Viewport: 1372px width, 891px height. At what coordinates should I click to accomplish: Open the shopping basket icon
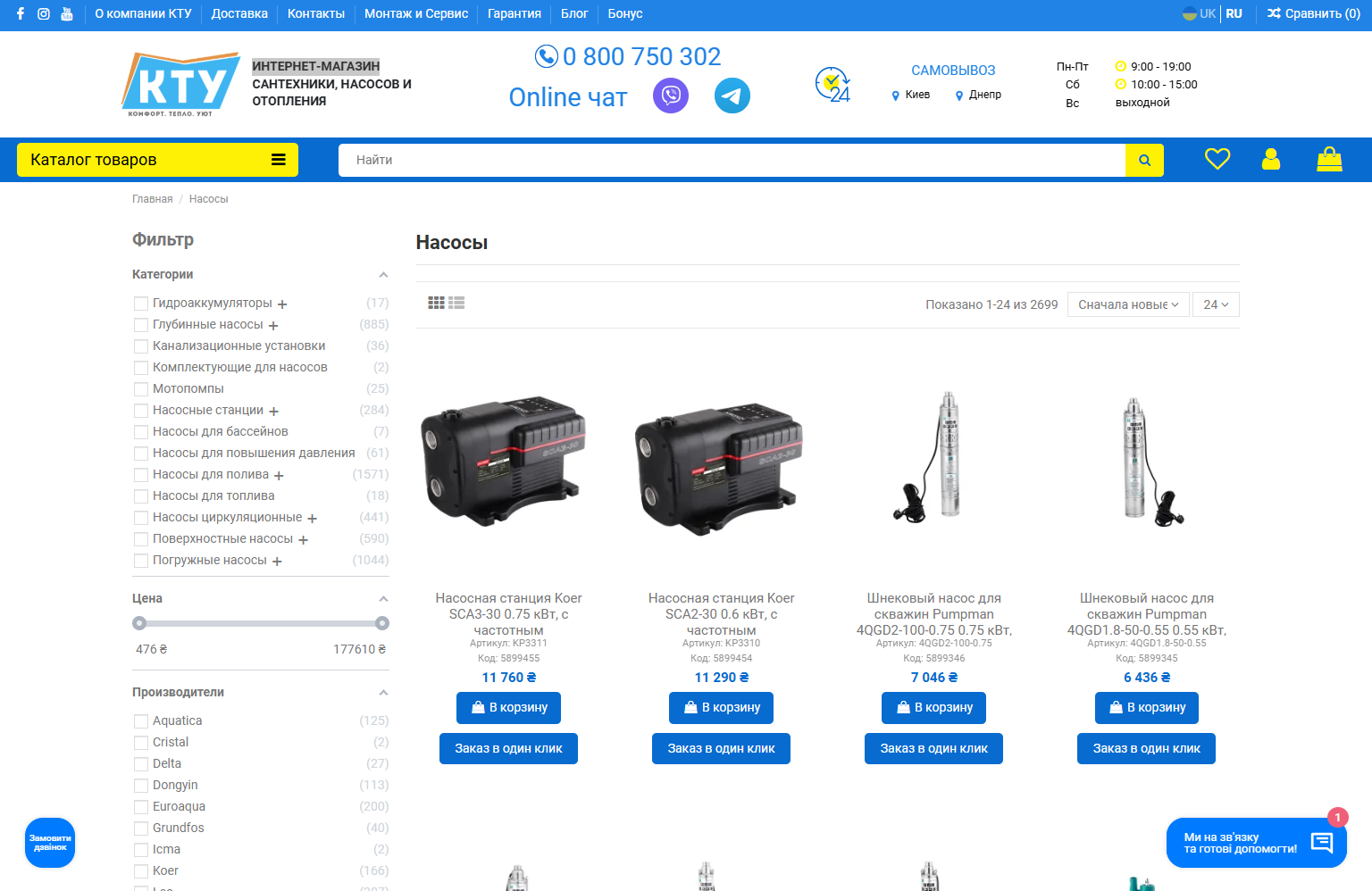click(1330, 159)
